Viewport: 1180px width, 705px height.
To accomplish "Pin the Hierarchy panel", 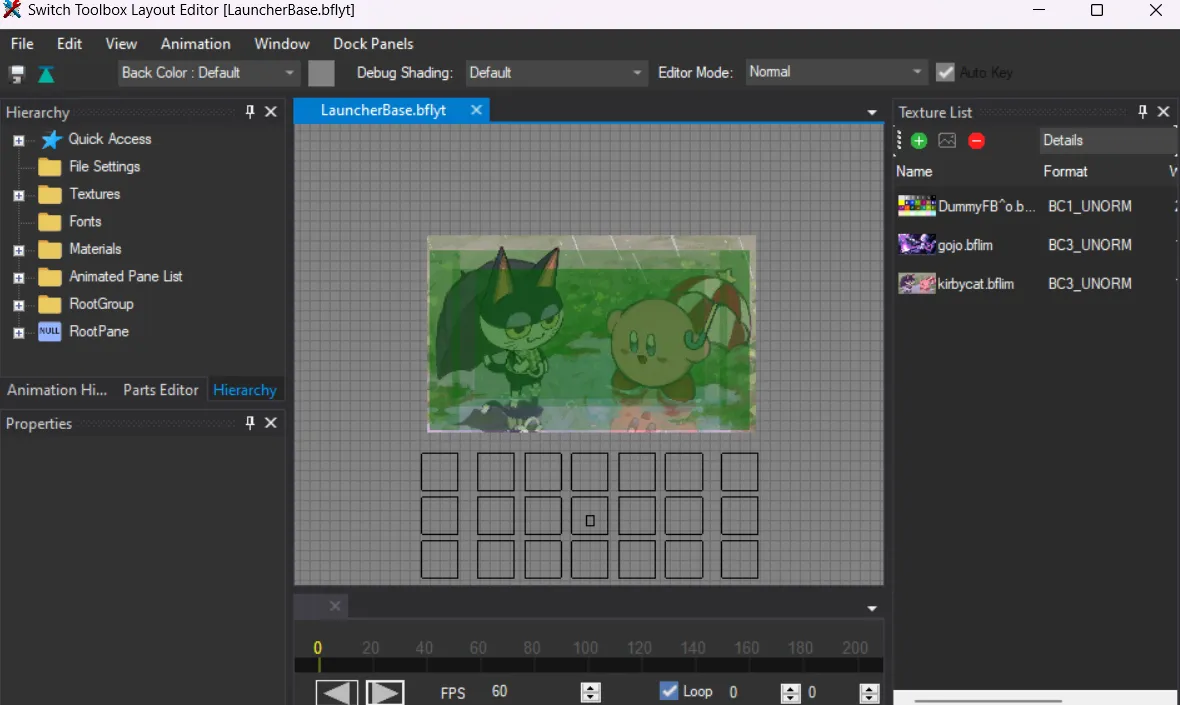I will [x=250, y=112].
